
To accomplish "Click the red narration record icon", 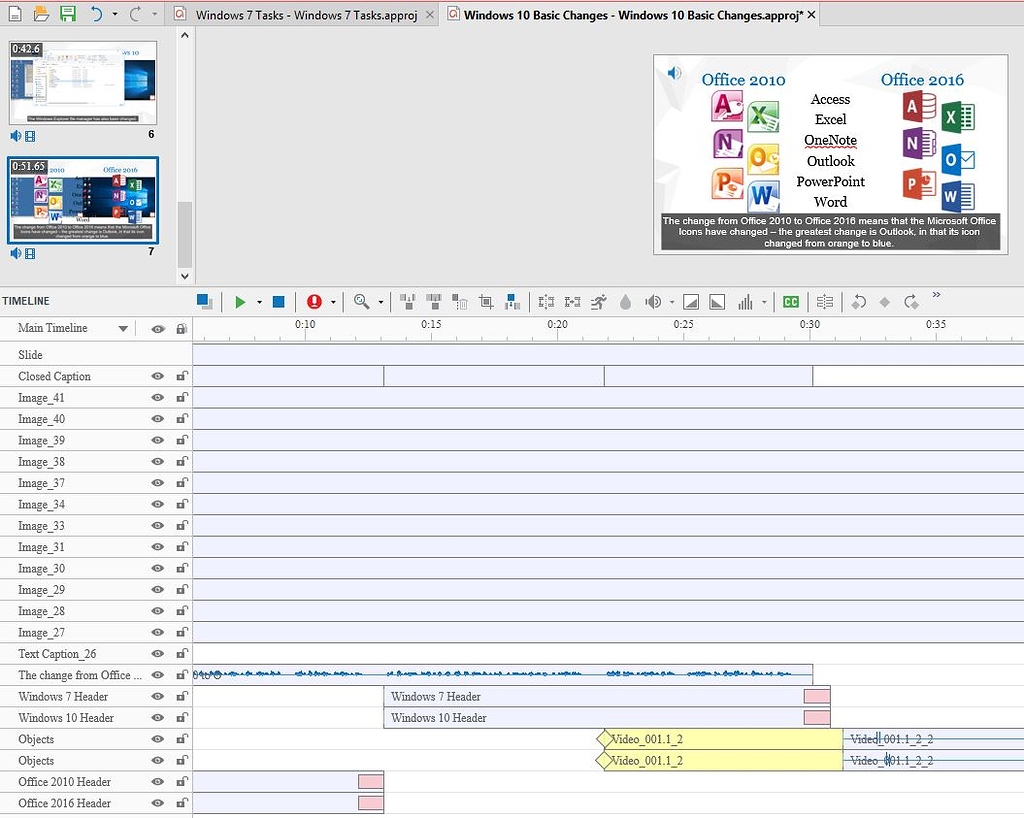I will point(313,301).
